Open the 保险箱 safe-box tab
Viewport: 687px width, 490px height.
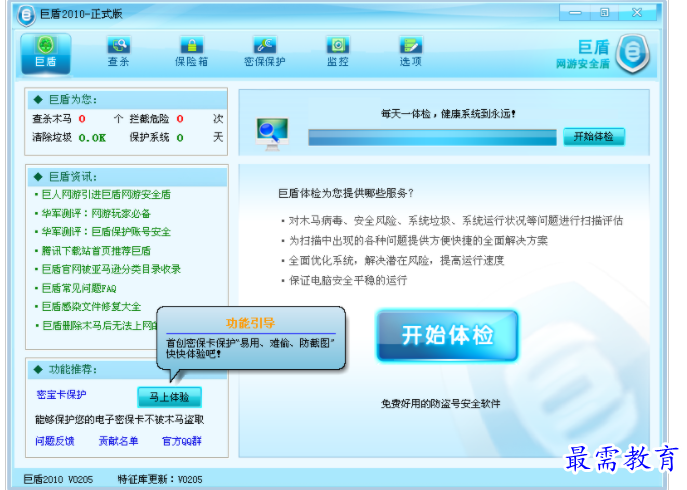click(191, 52)
